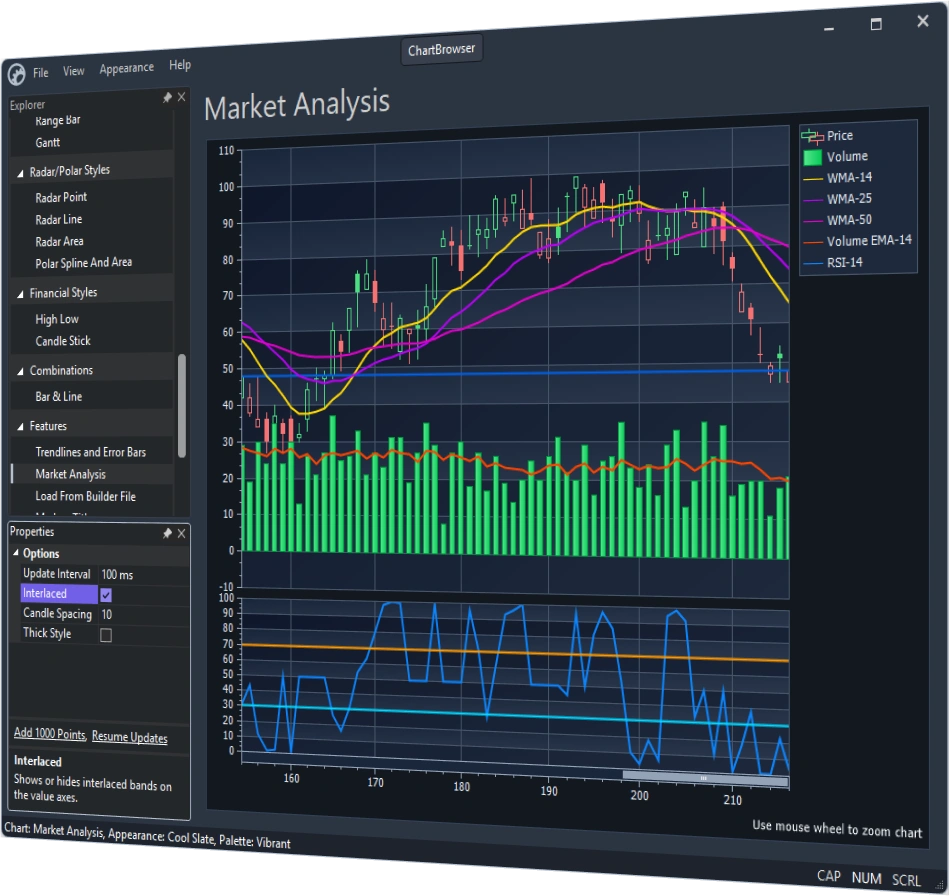This screenshot has height=896, width=949.
Task: Click the Resume Updates link
Action: 130,737
